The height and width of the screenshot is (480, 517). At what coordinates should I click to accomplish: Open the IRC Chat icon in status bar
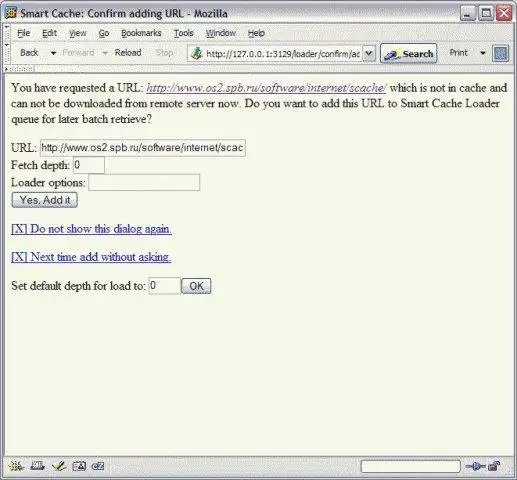98,466
